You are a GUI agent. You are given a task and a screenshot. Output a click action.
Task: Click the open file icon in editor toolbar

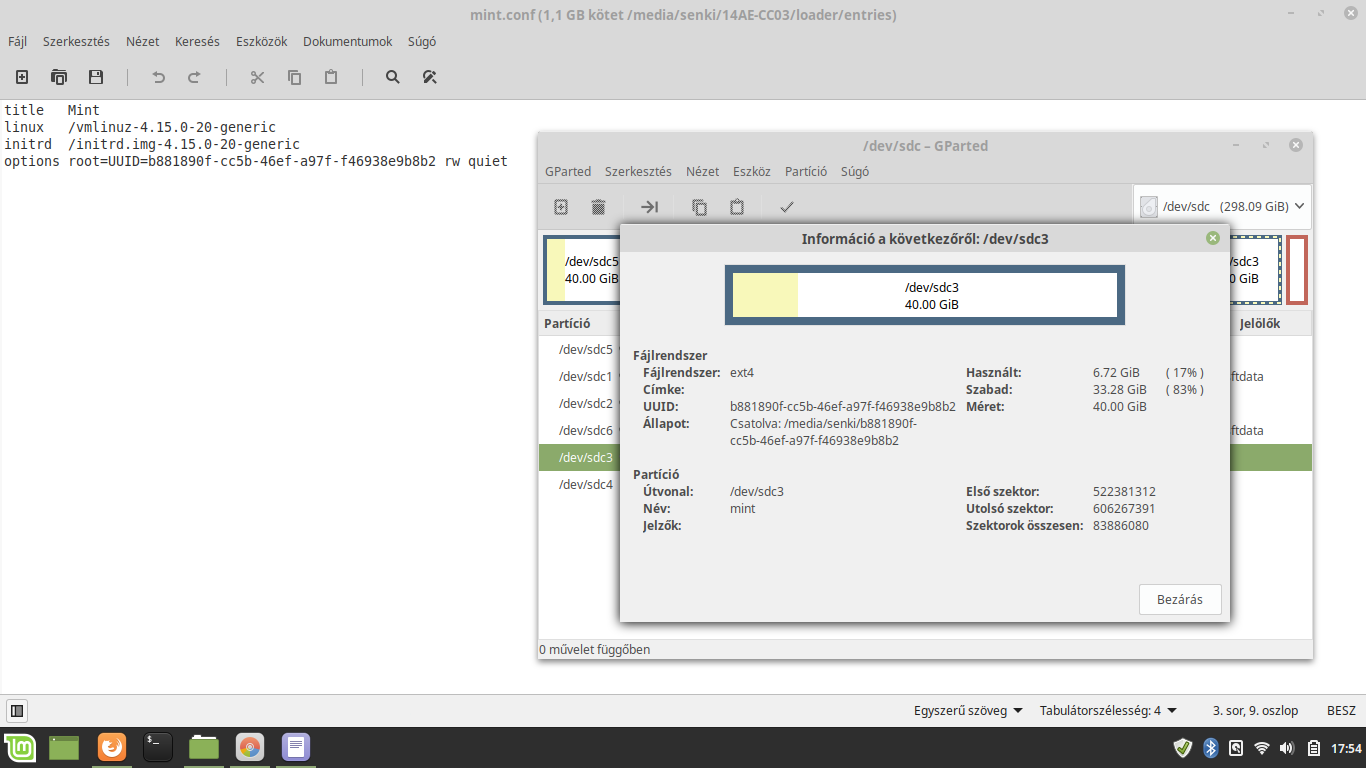click(x=59, y=77)
